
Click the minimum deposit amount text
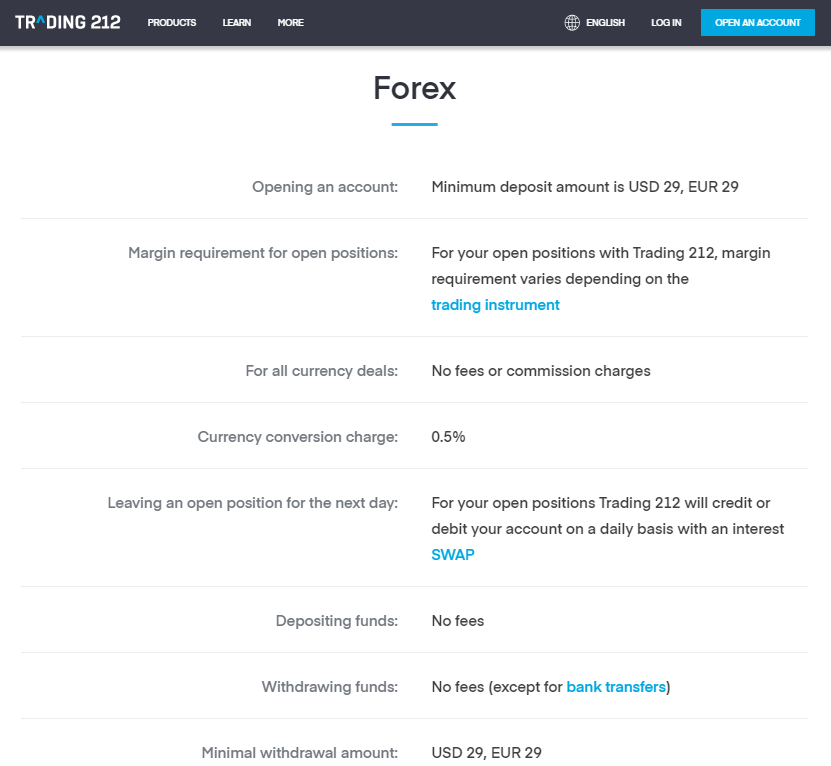point(585,187)
